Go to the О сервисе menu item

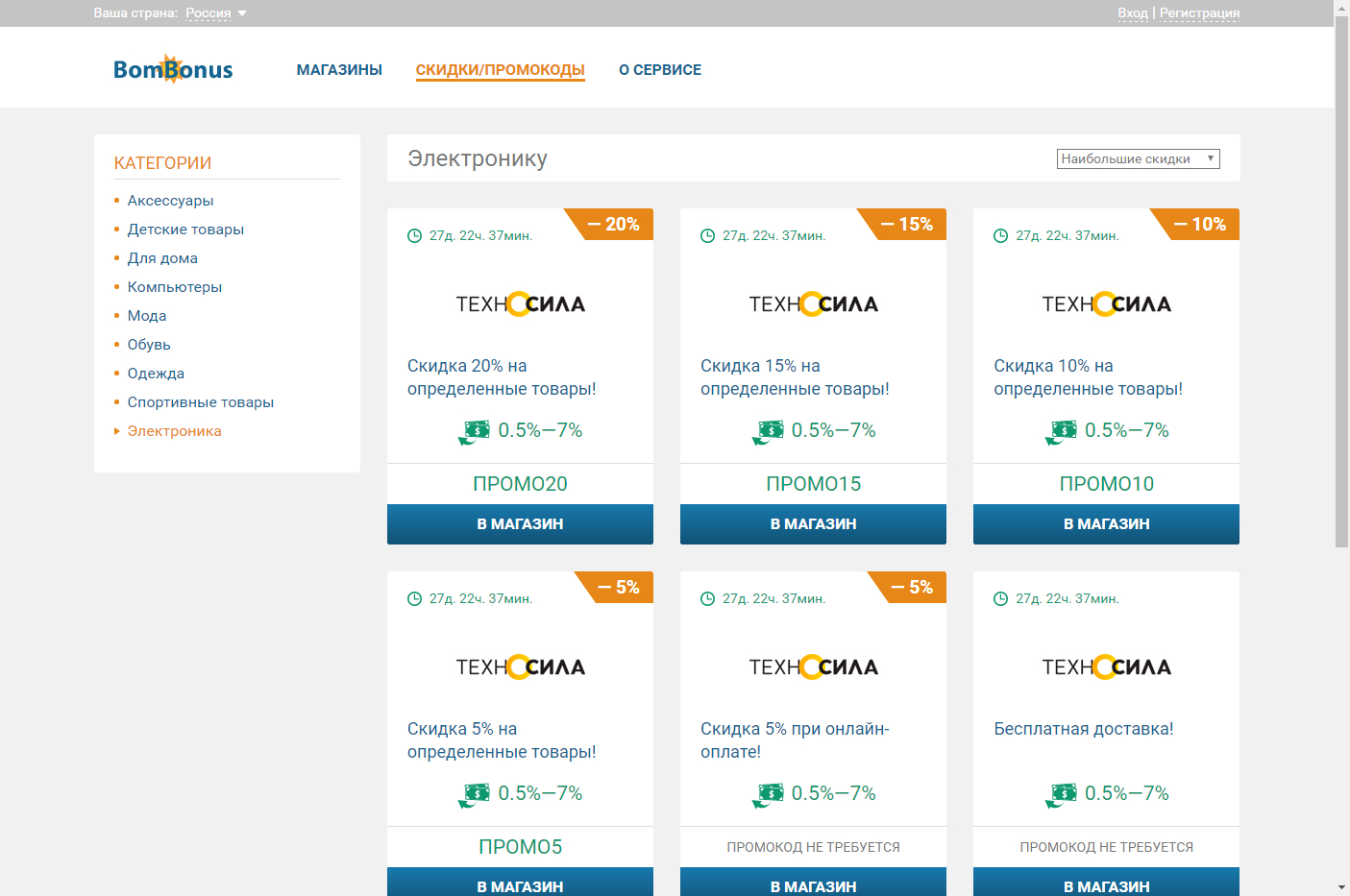pos(660,70)
